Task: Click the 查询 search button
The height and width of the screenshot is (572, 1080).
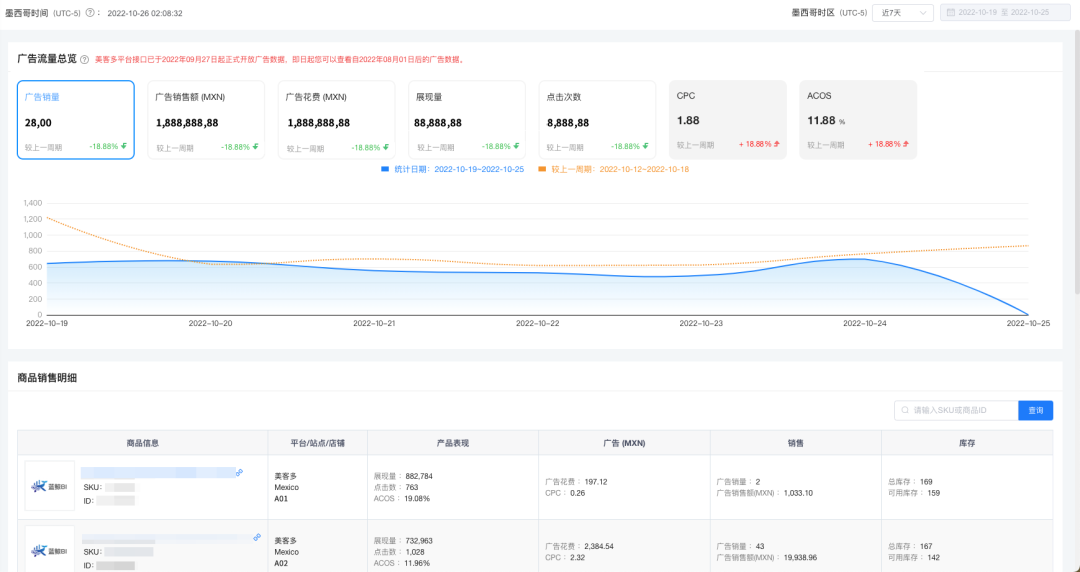Action: [x=1035, y=410]
